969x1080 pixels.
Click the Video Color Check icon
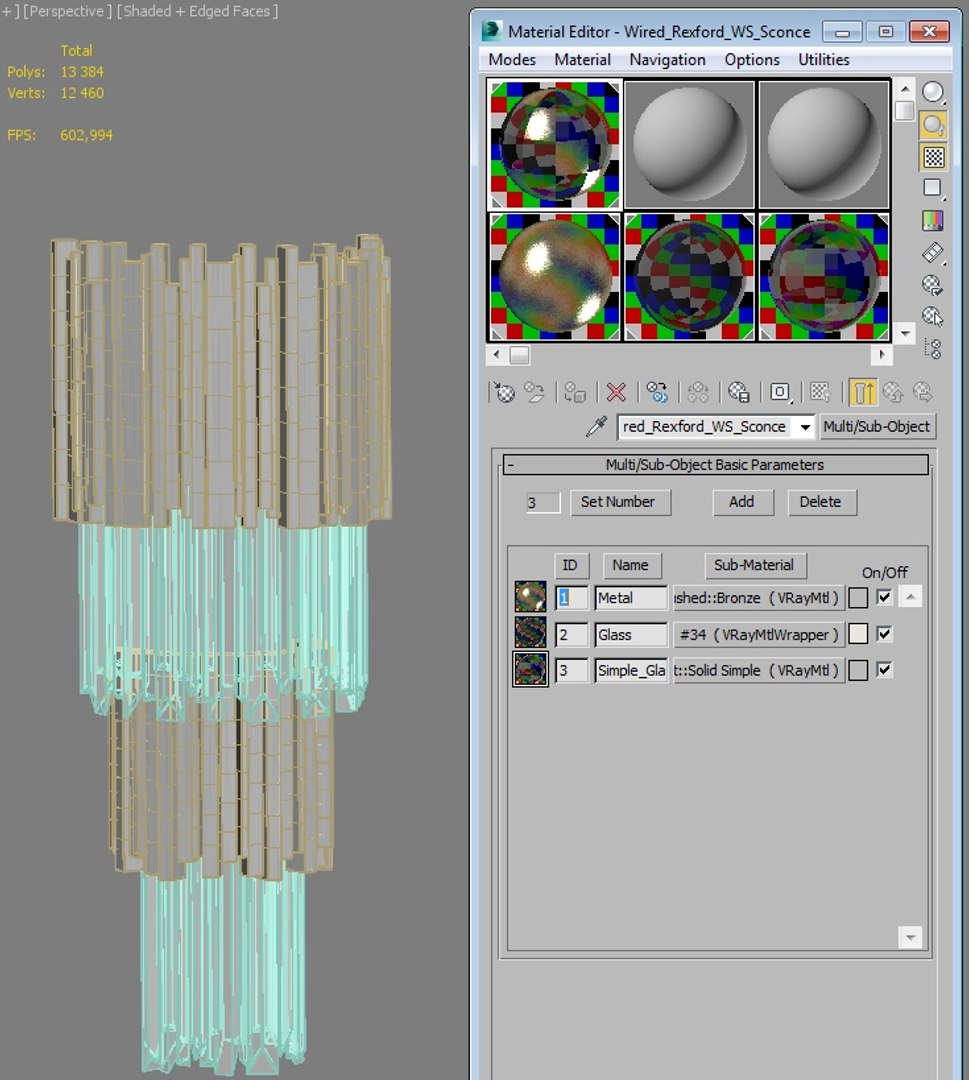click(x=933, y=220)
